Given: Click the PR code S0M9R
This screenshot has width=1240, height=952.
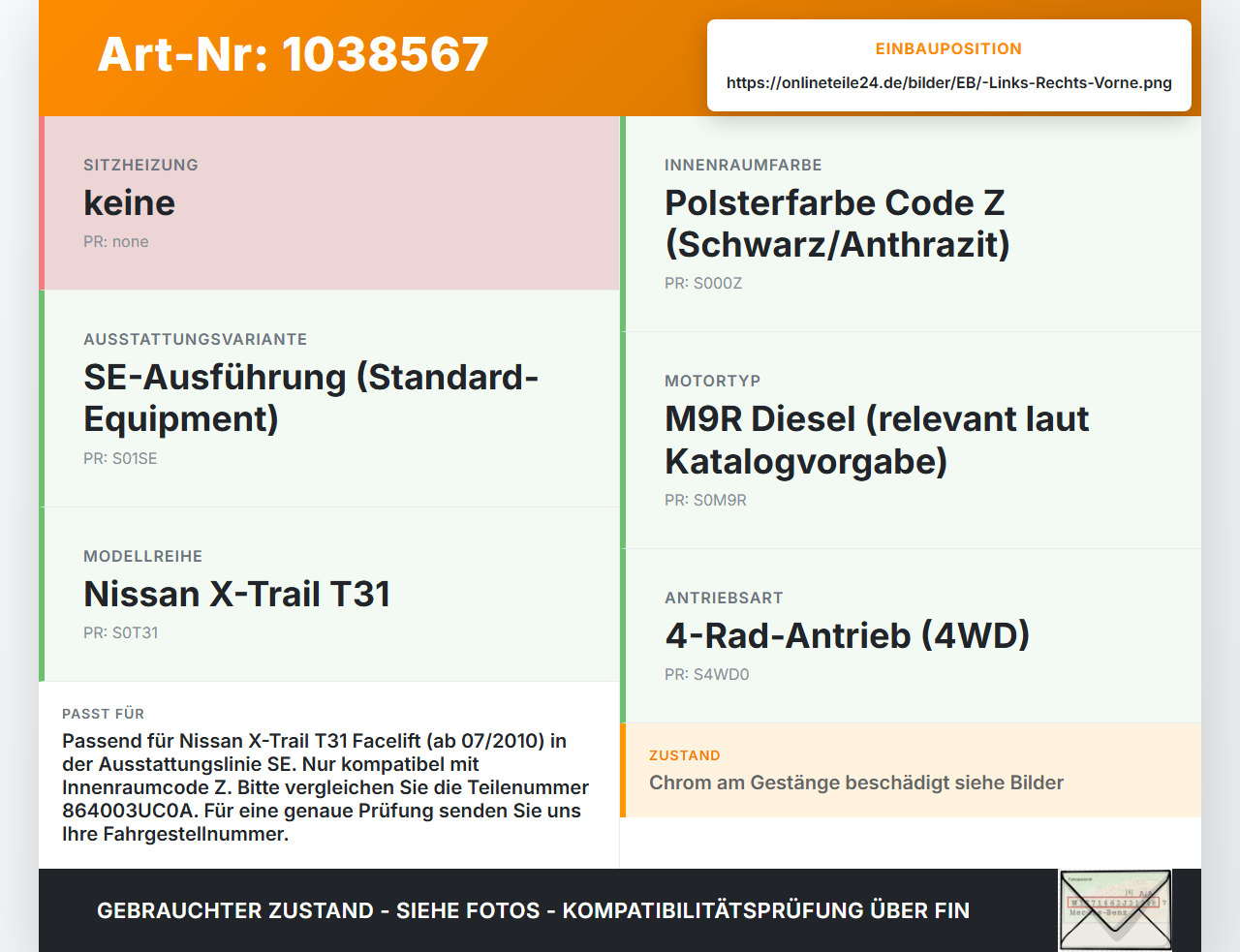Looking at the screenshot, I should (x=705, y=500).
